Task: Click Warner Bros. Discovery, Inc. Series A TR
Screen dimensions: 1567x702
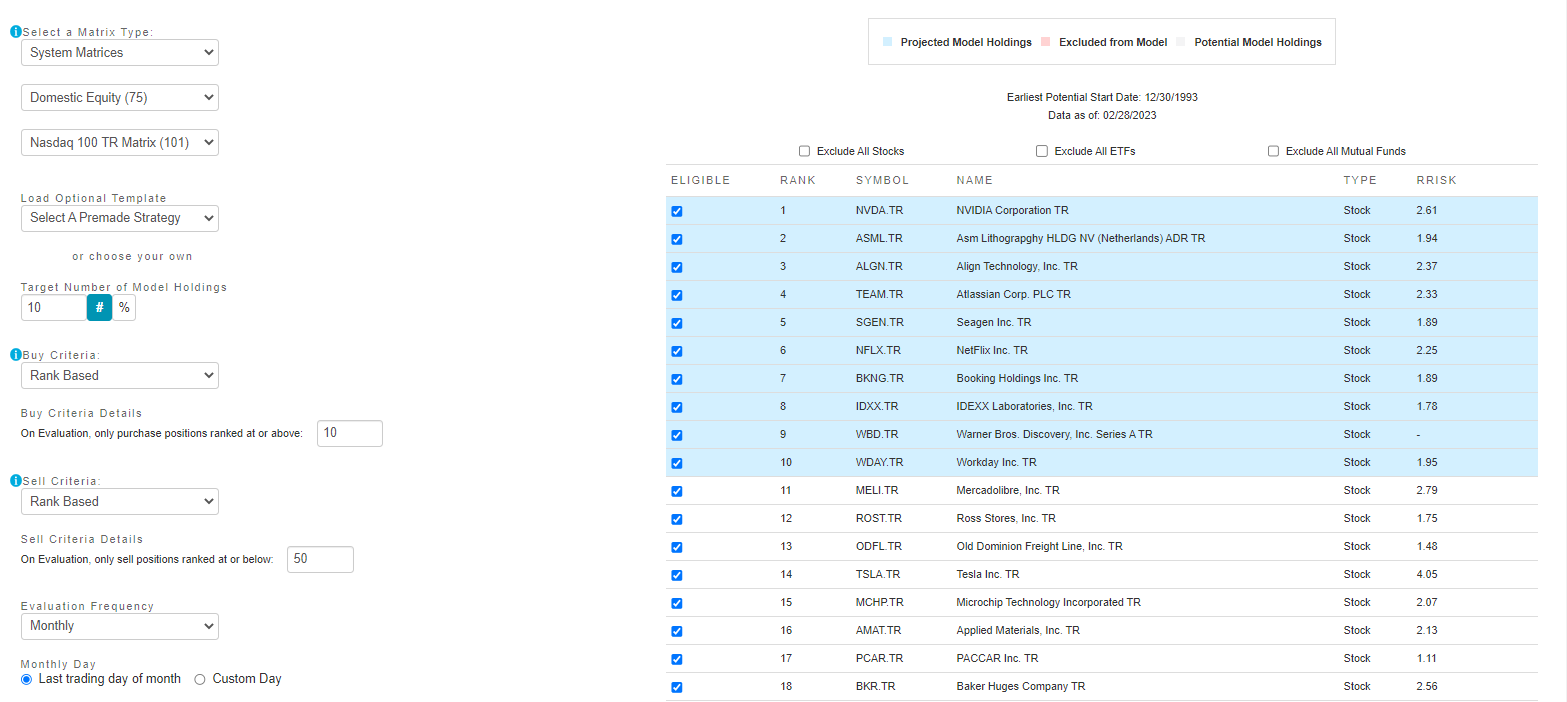Action: tap(1055, 435)
